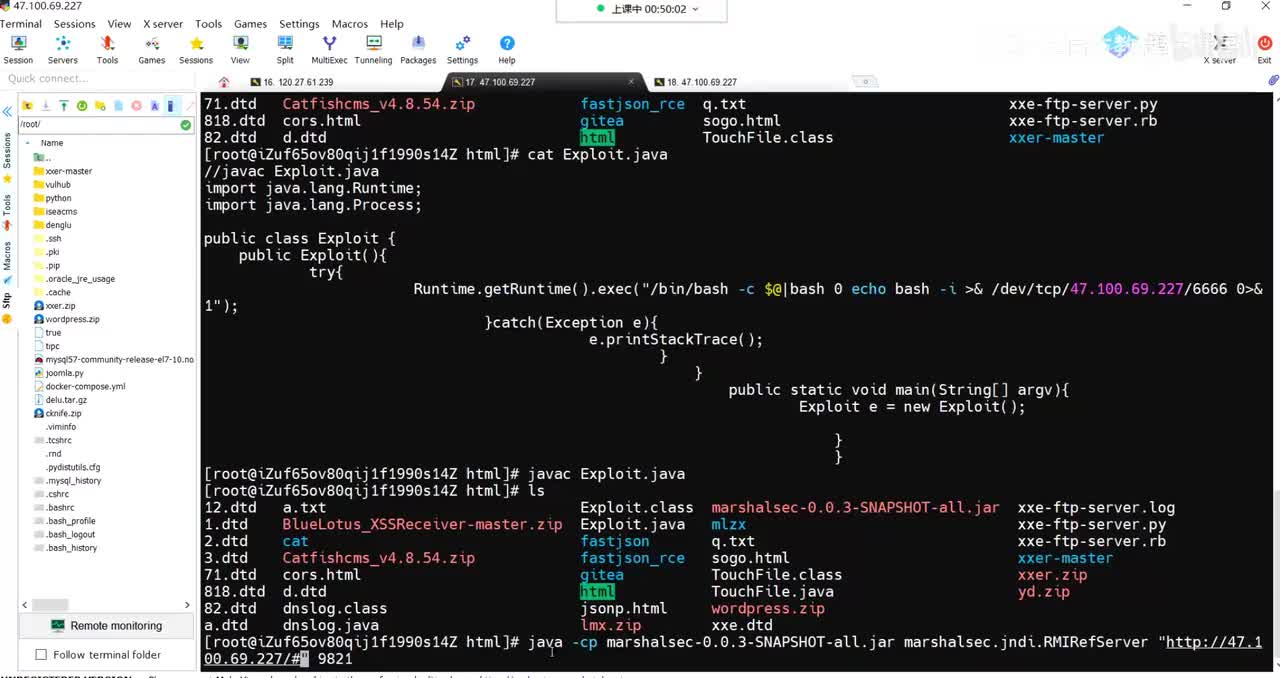This screenshot has height=678, width=1280.
Task: Open the Macros menu
Action: point(349,24)
